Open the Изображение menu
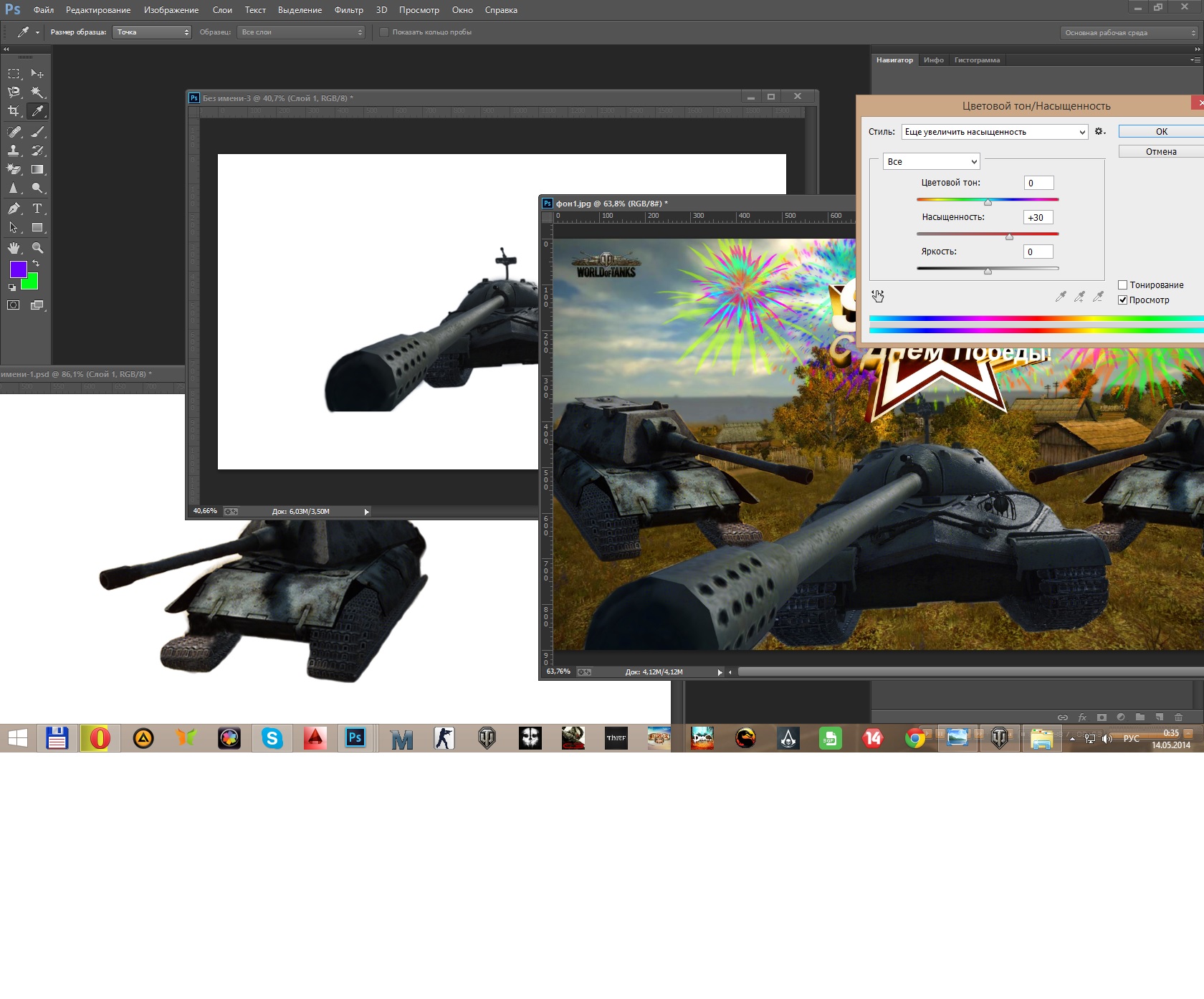 click(x=171, y=10)
